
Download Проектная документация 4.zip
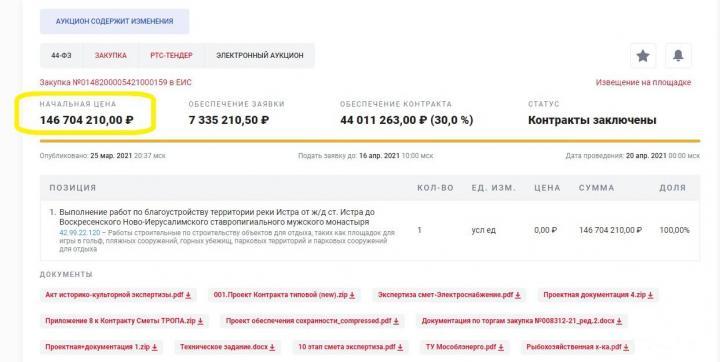[598, 295]
